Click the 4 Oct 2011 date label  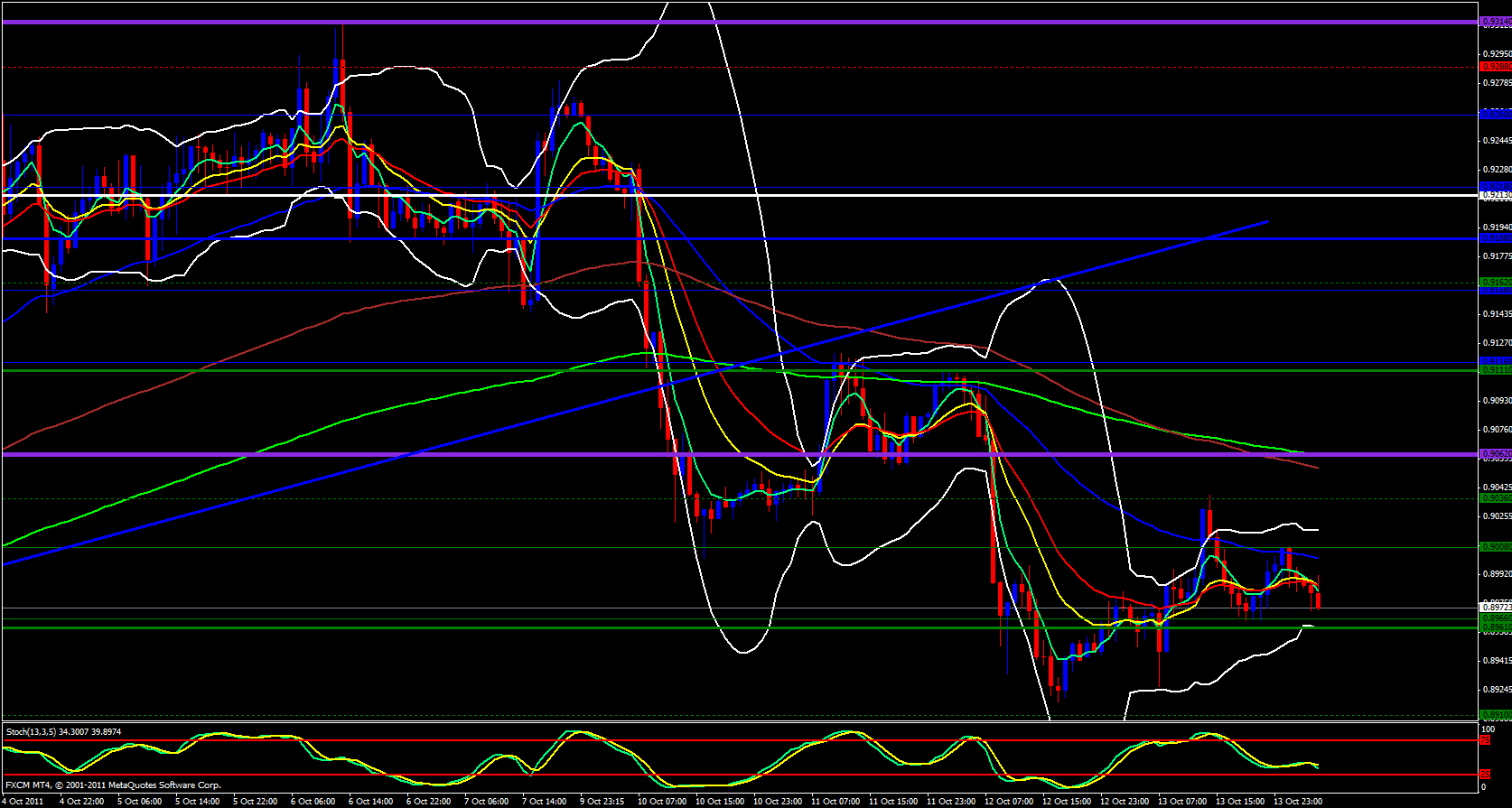(24, 801)
